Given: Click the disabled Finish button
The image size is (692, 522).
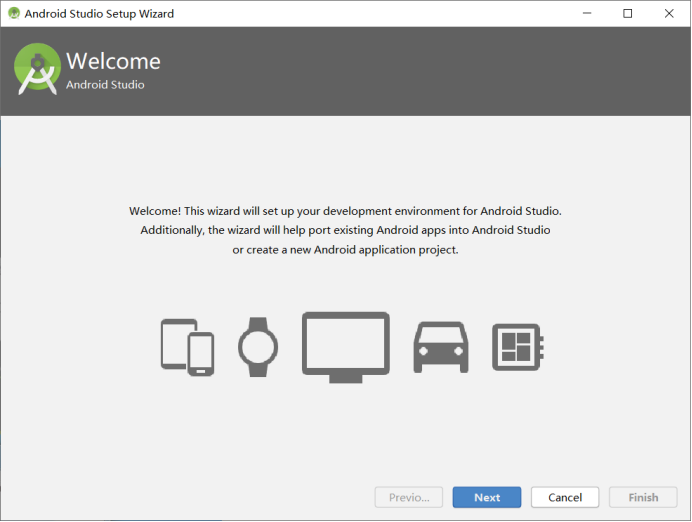Looking at the screenshot, I should pos(643,497).
